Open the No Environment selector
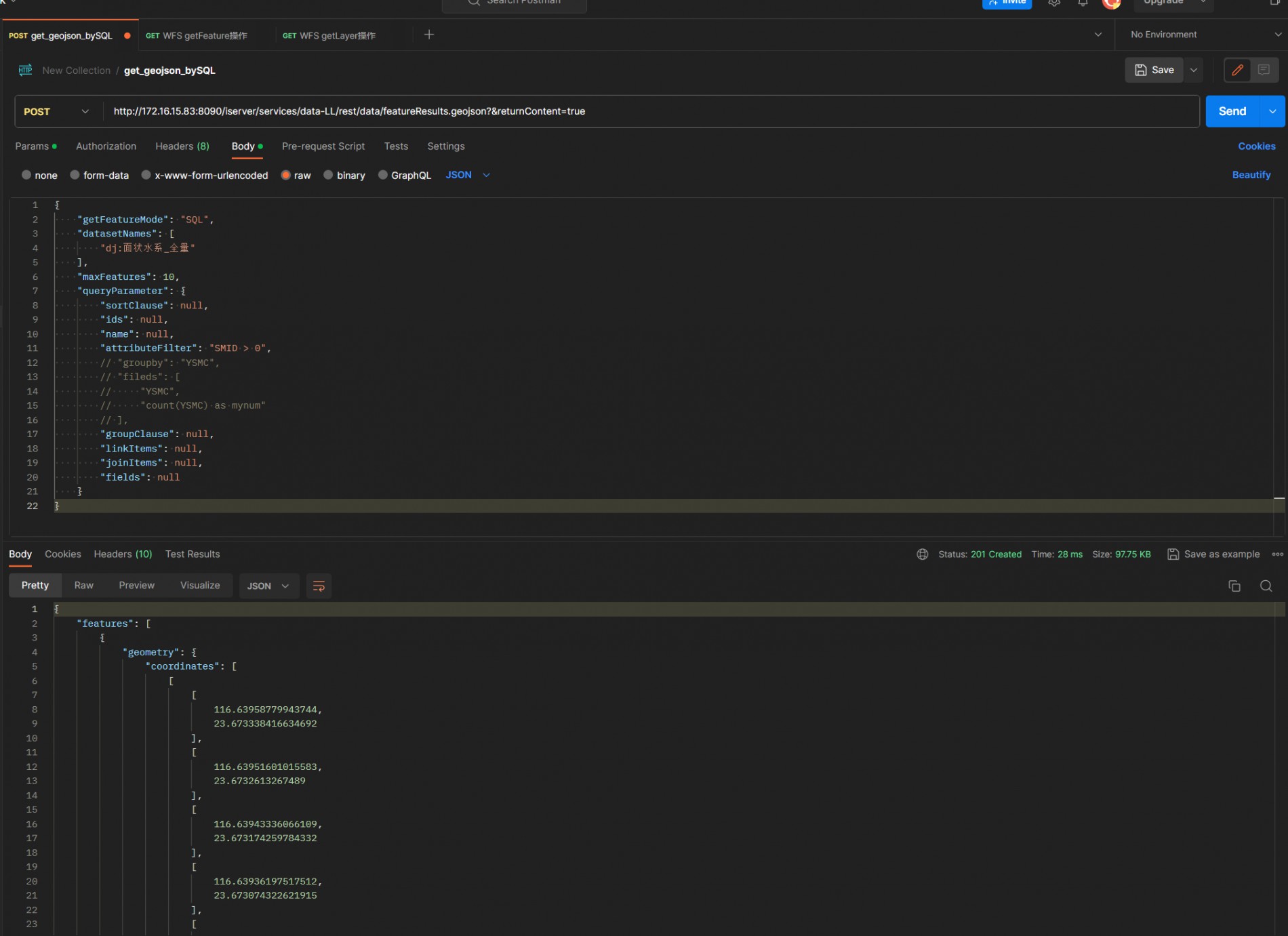 1205,35
